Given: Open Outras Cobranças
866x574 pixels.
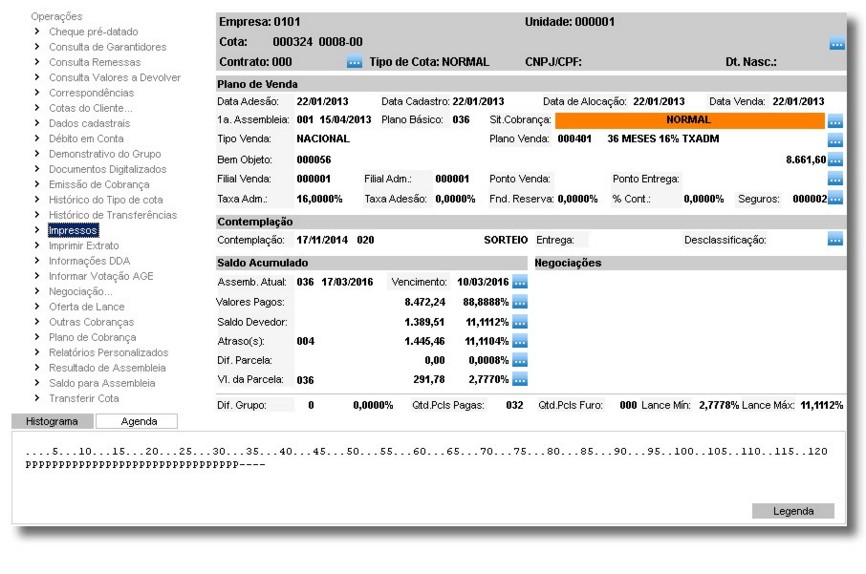Looking at the screenshot, I should 92,322.
